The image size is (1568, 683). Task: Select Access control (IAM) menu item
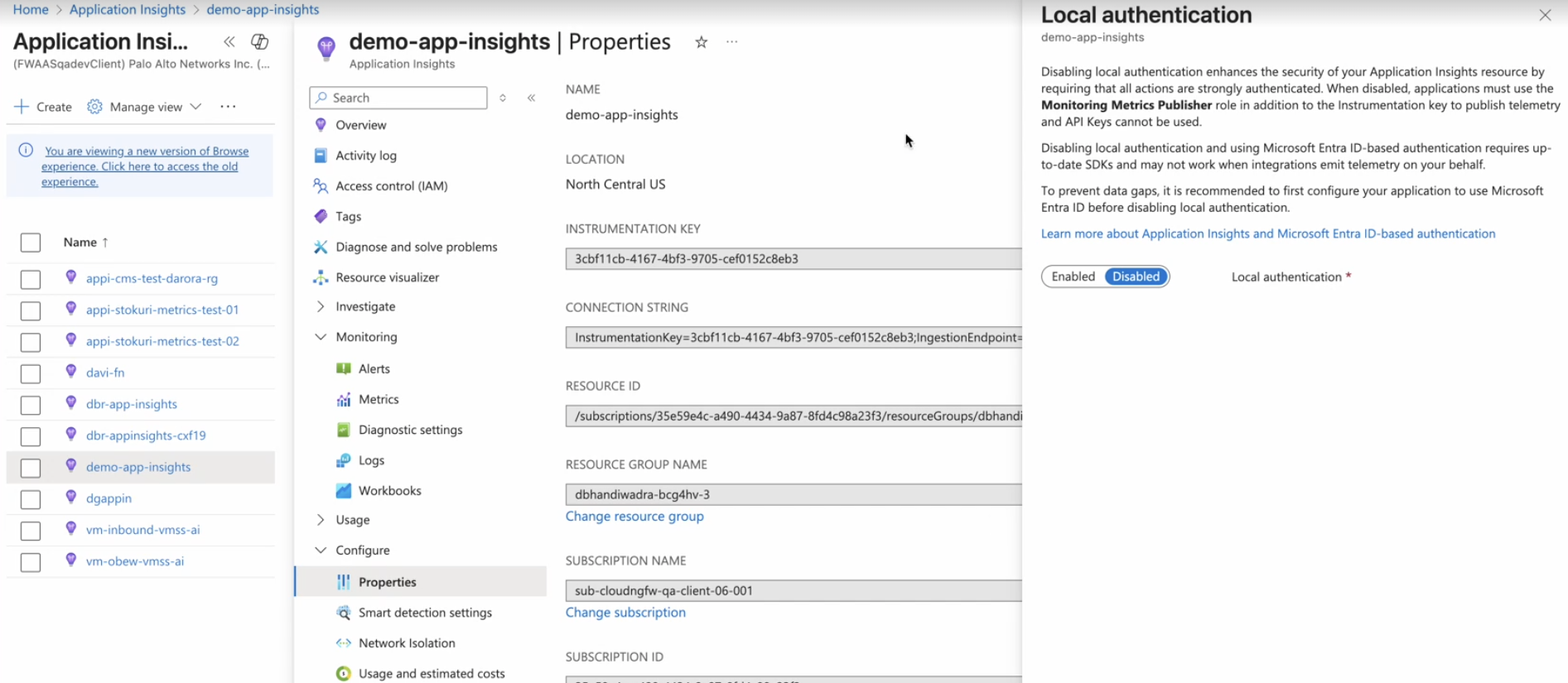(x=391, y=186)
